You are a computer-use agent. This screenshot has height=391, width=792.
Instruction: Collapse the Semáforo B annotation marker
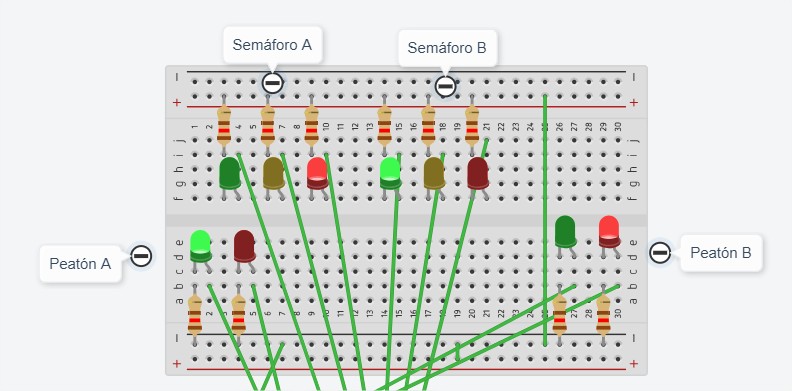point(445,86)
